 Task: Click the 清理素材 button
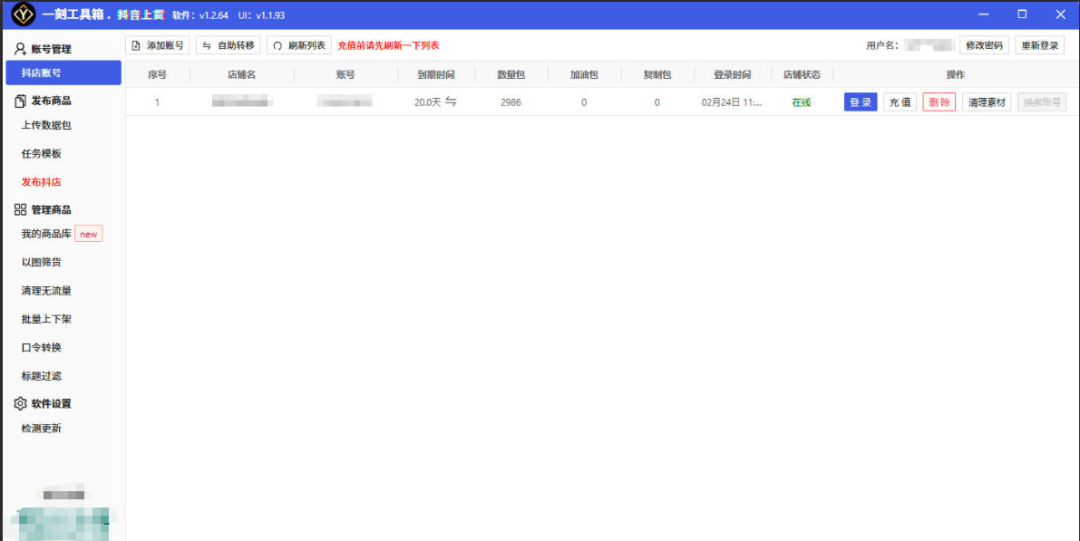(987, 102)
